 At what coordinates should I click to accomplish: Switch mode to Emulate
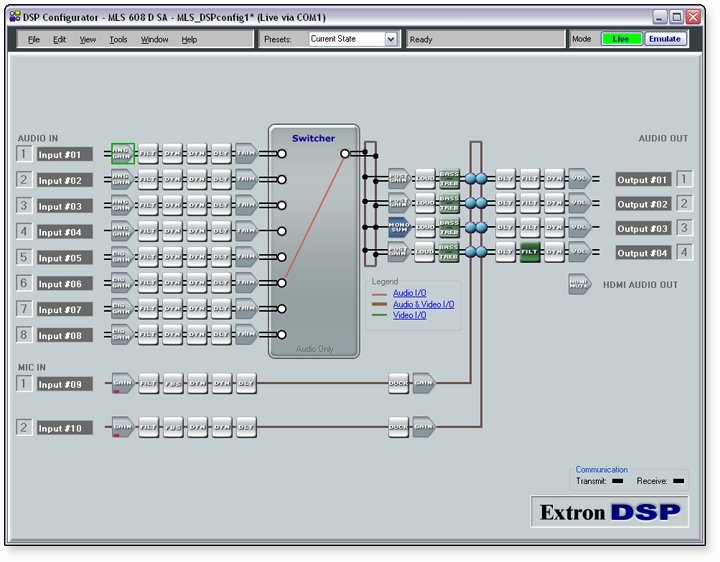664,39
